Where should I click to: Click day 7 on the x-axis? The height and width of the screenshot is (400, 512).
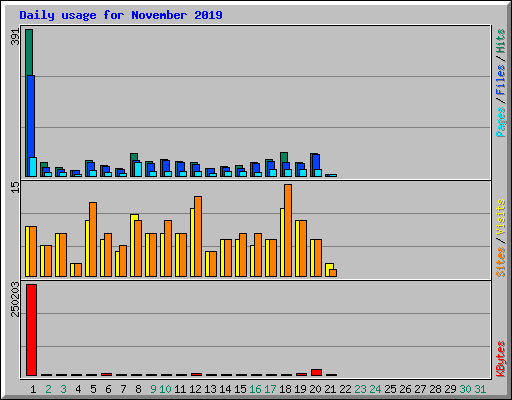[x=123, y=389]
